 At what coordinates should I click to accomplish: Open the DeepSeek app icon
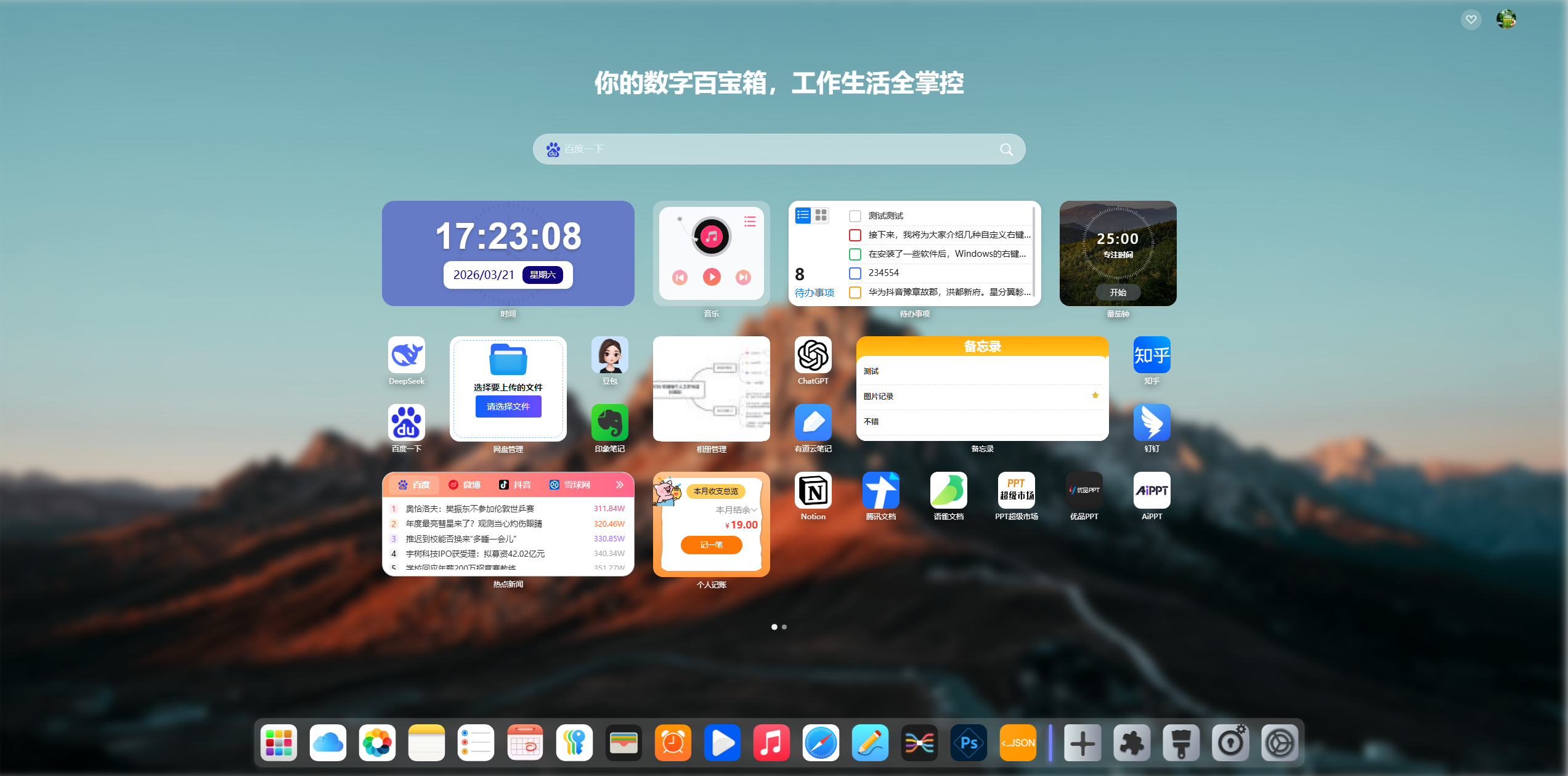click(406, 355)
